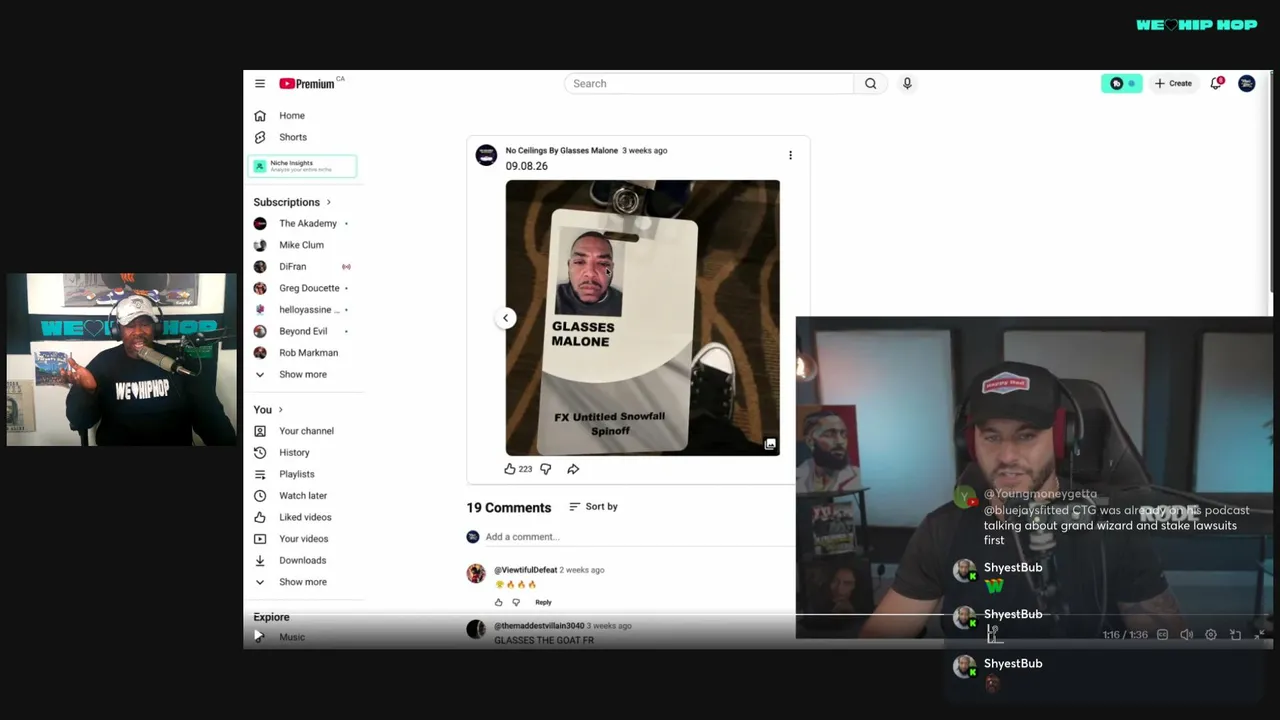The image size is (1280, 720).
Task: Toggle closed captions on the video
Action: (x=1162, y=635)
